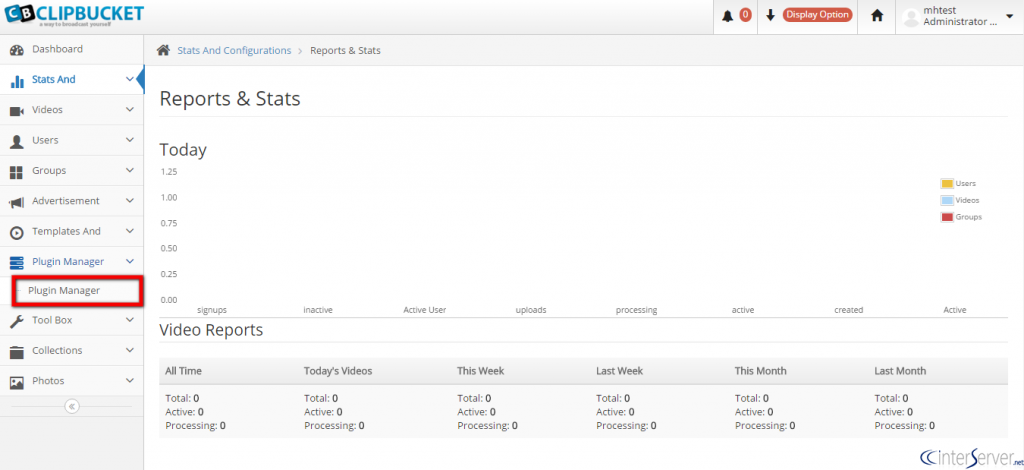Click the signups axis label
The width and height of the screenshot is (1024, 470).
tap(212, 310)
